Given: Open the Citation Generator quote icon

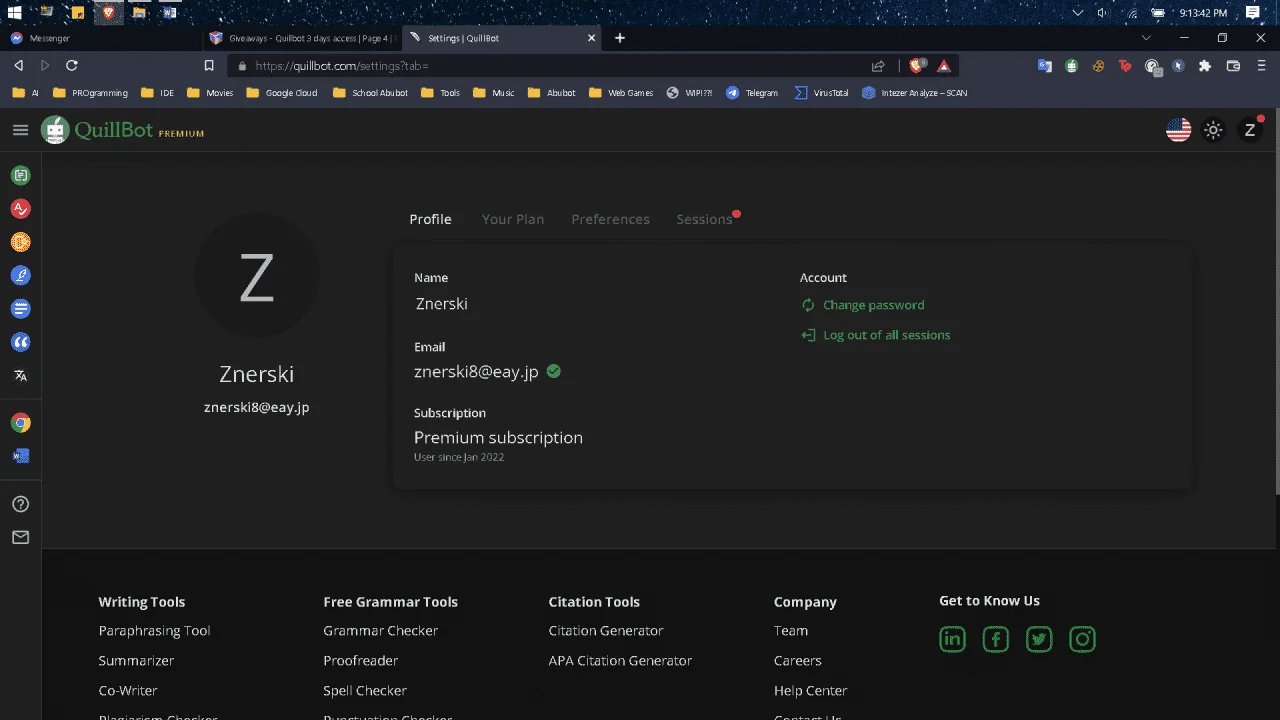Looking at the screenshot, I should 20,342.
